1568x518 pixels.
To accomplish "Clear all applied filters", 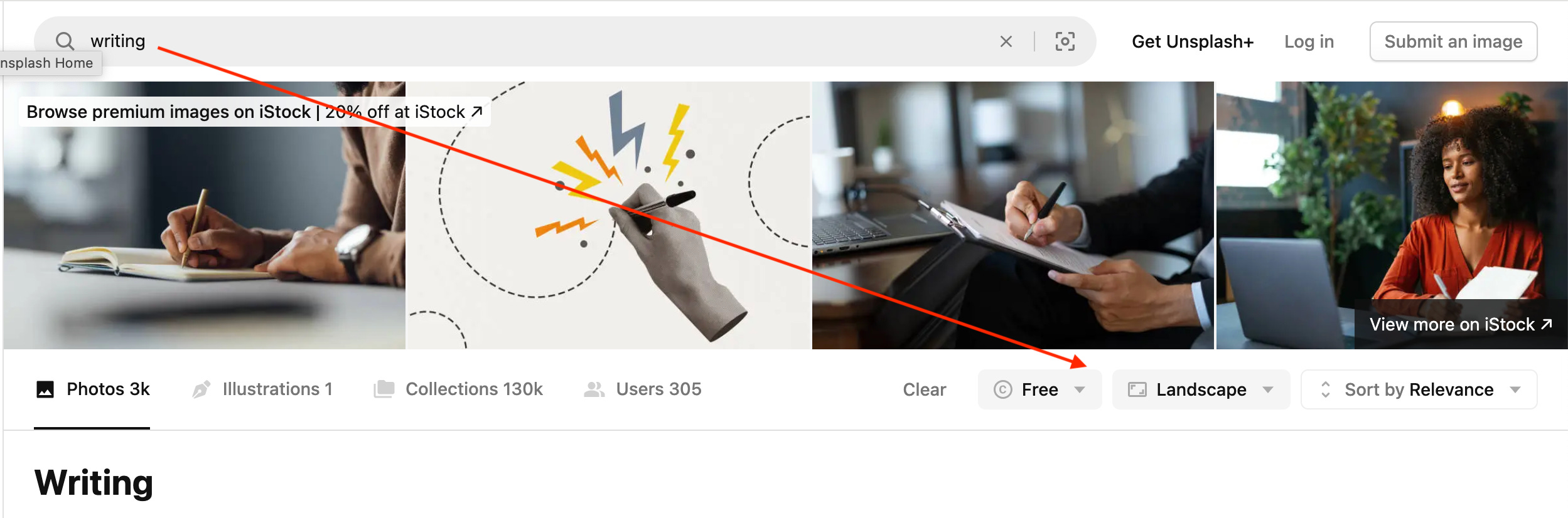I will click(x=924, y=389).
